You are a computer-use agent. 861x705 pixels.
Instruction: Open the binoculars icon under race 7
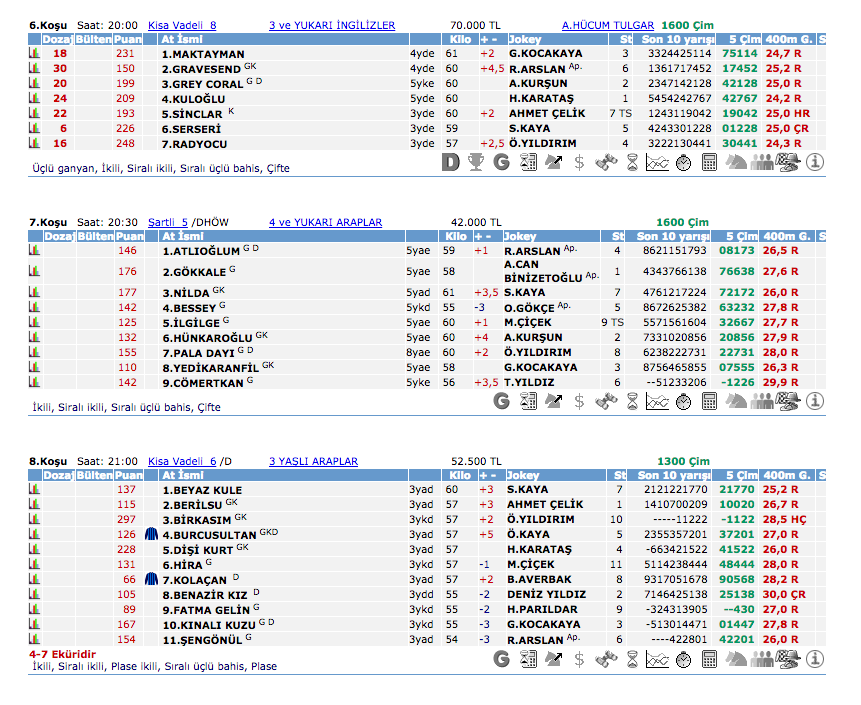click(x=604, y=401)
